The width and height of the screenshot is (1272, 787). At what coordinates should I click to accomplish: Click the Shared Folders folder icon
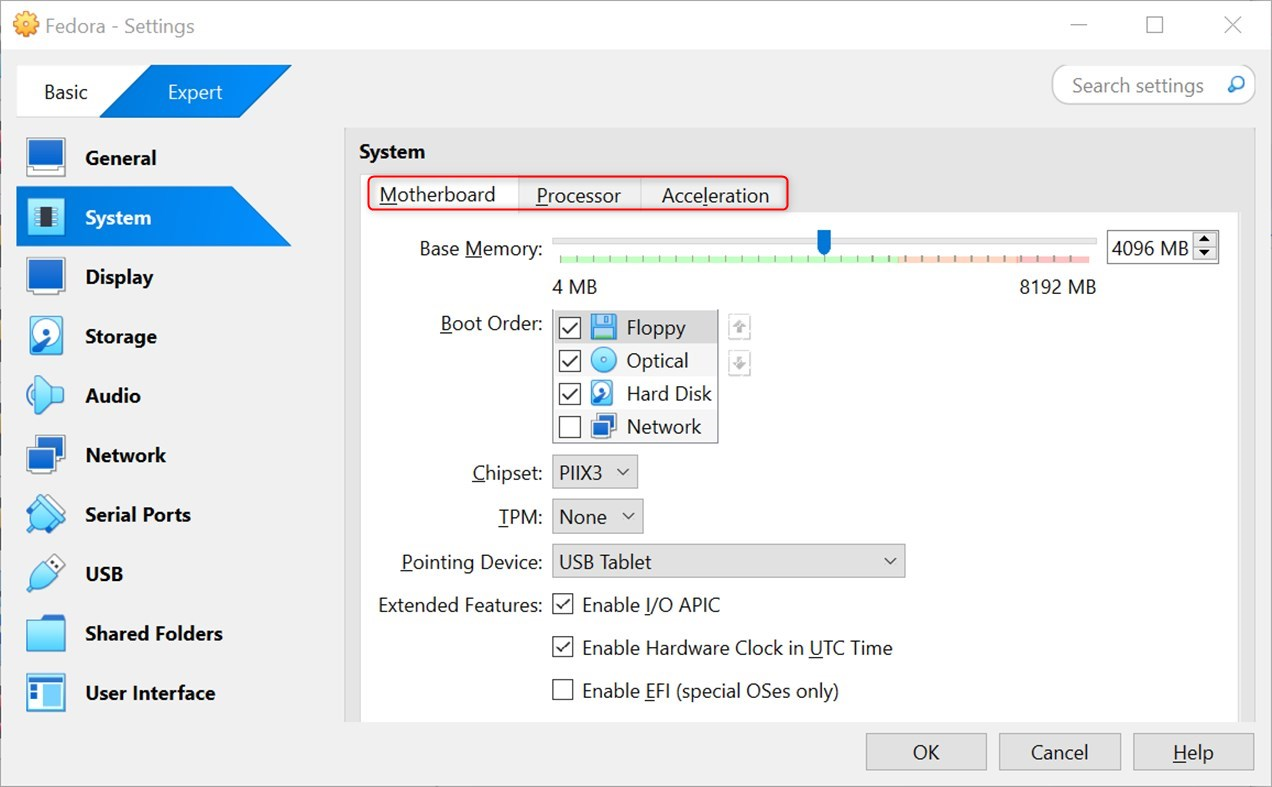click(x=46, y=633)
